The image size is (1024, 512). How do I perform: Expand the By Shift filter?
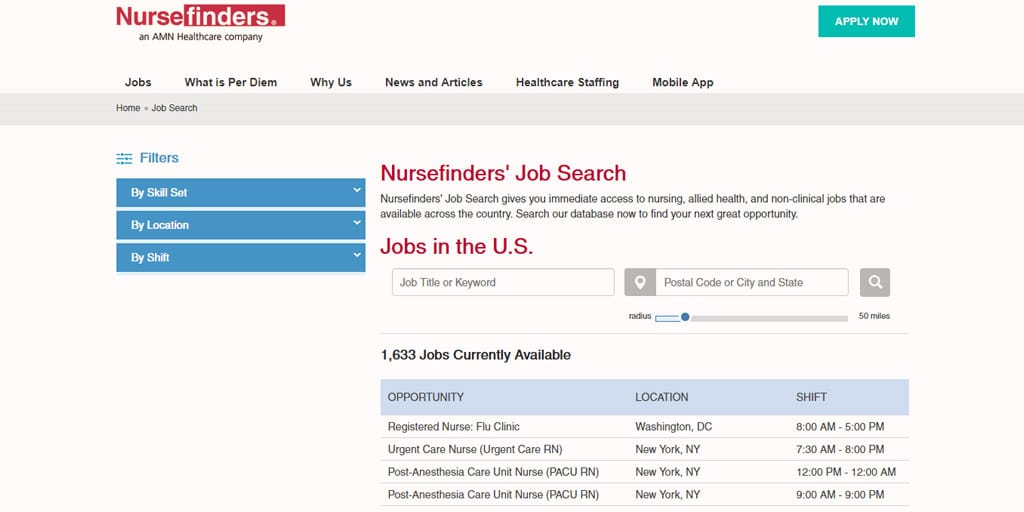pos(240,257)
